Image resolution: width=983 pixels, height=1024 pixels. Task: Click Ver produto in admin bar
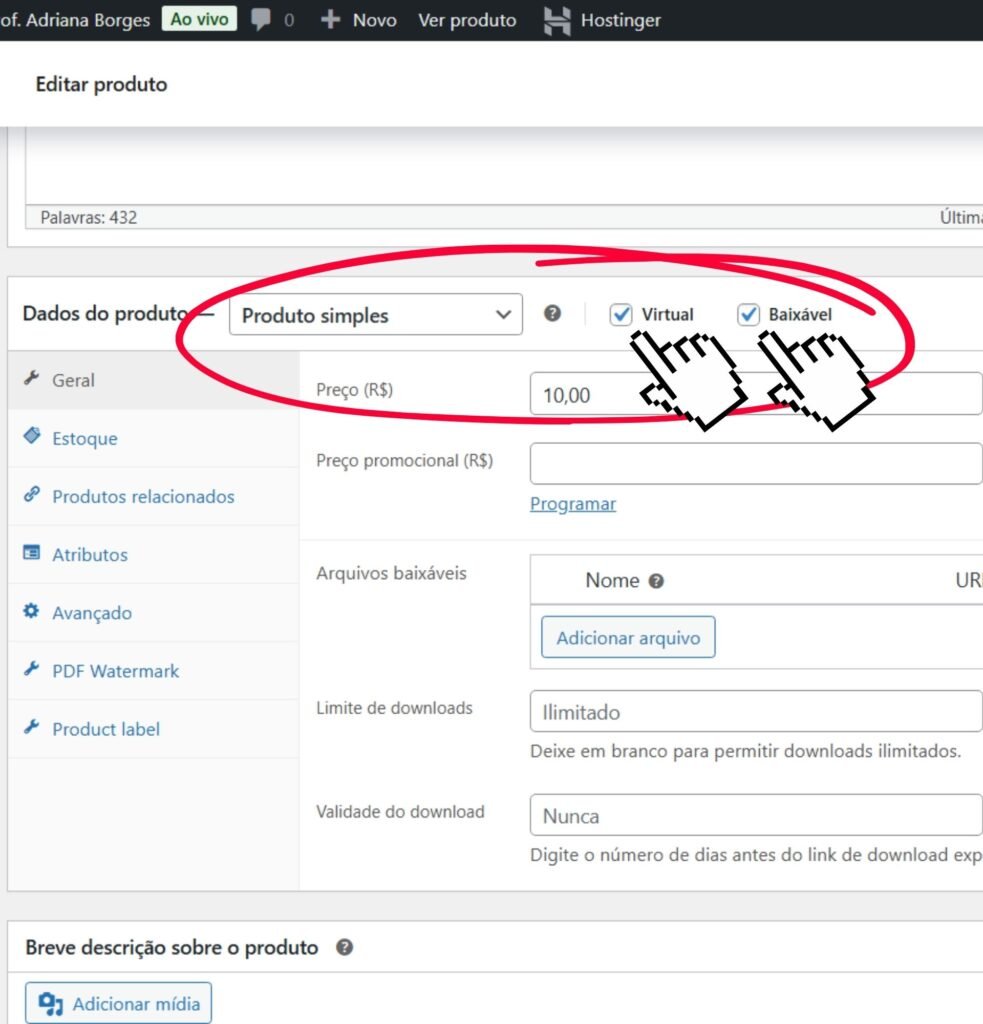[x=467, y=20]
